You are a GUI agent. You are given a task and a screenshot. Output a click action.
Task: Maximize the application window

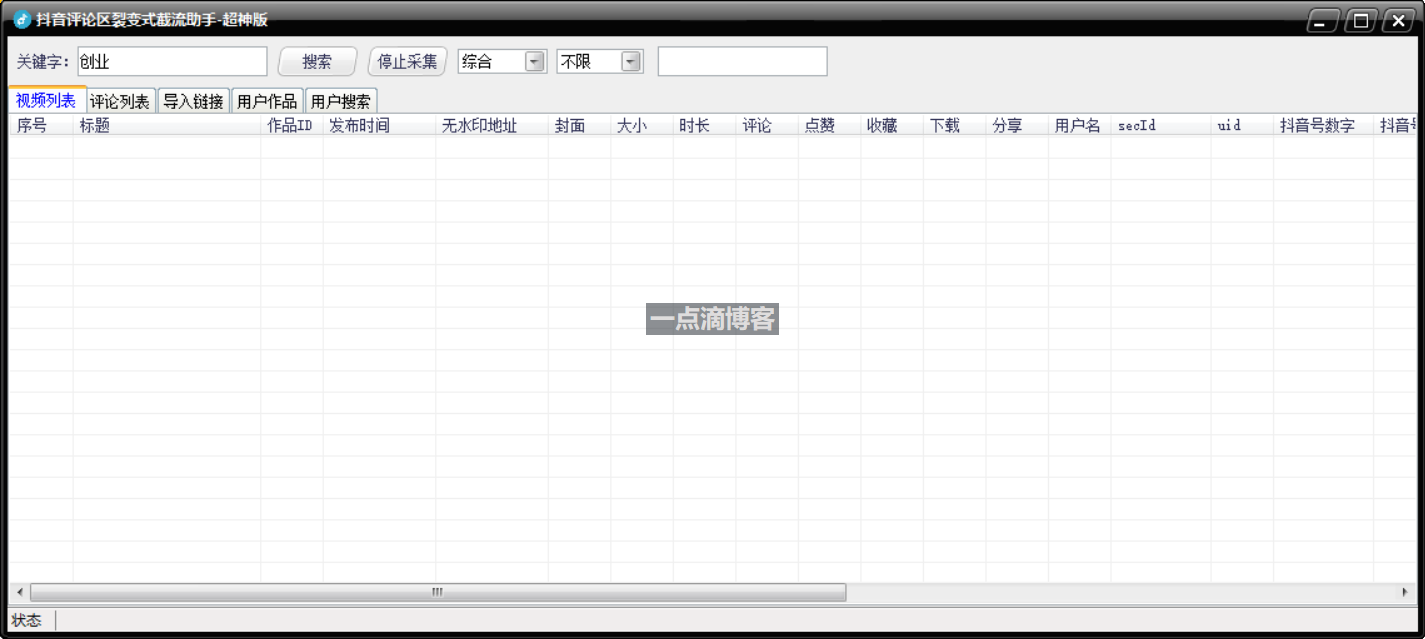tap(1360, 21)
